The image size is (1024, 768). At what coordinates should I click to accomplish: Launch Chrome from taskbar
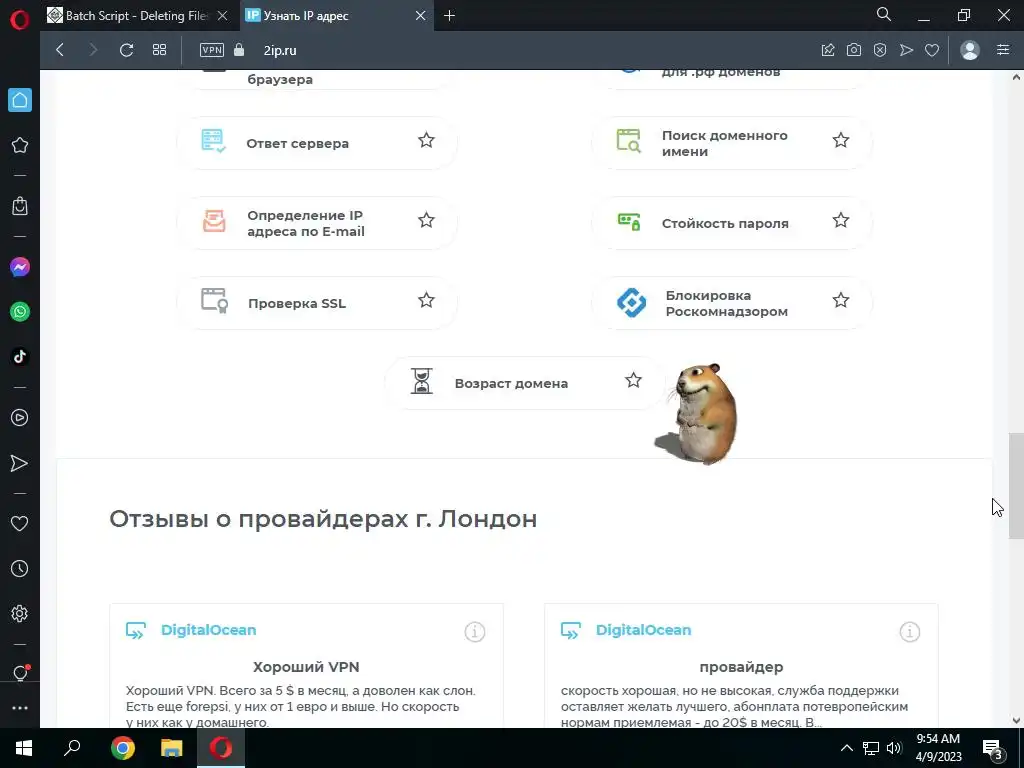122,748
